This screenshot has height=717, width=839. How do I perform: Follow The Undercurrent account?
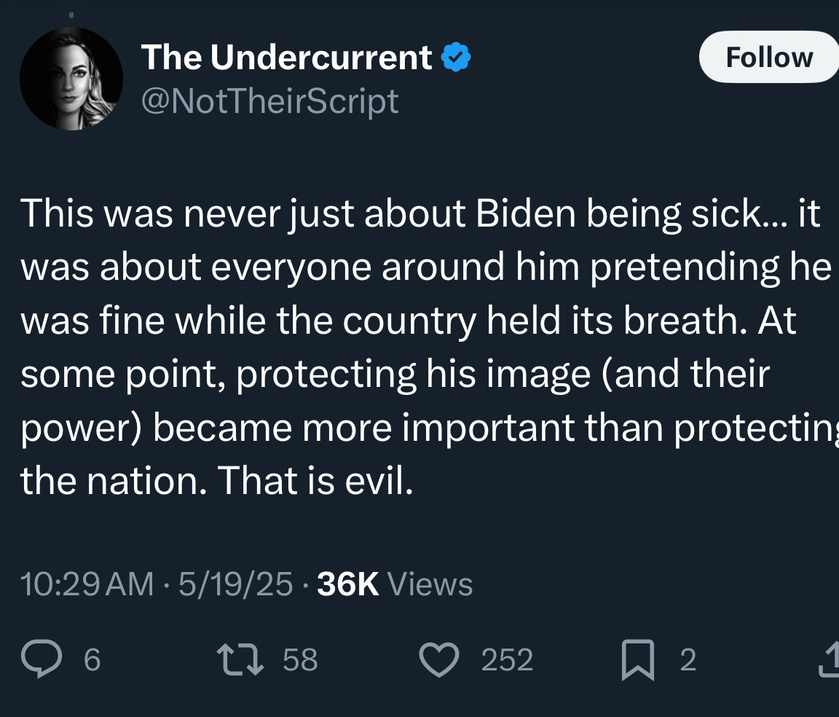pos(769,57)
